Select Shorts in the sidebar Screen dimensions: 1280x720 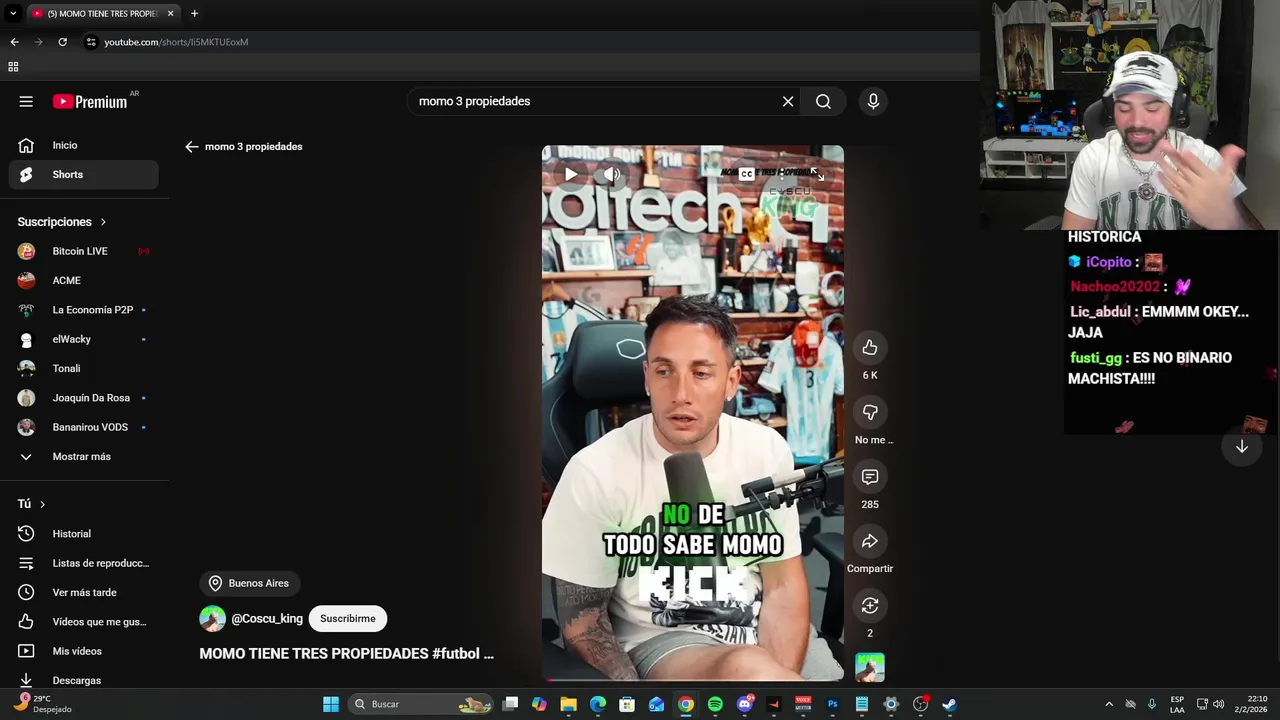click(84, 174)
